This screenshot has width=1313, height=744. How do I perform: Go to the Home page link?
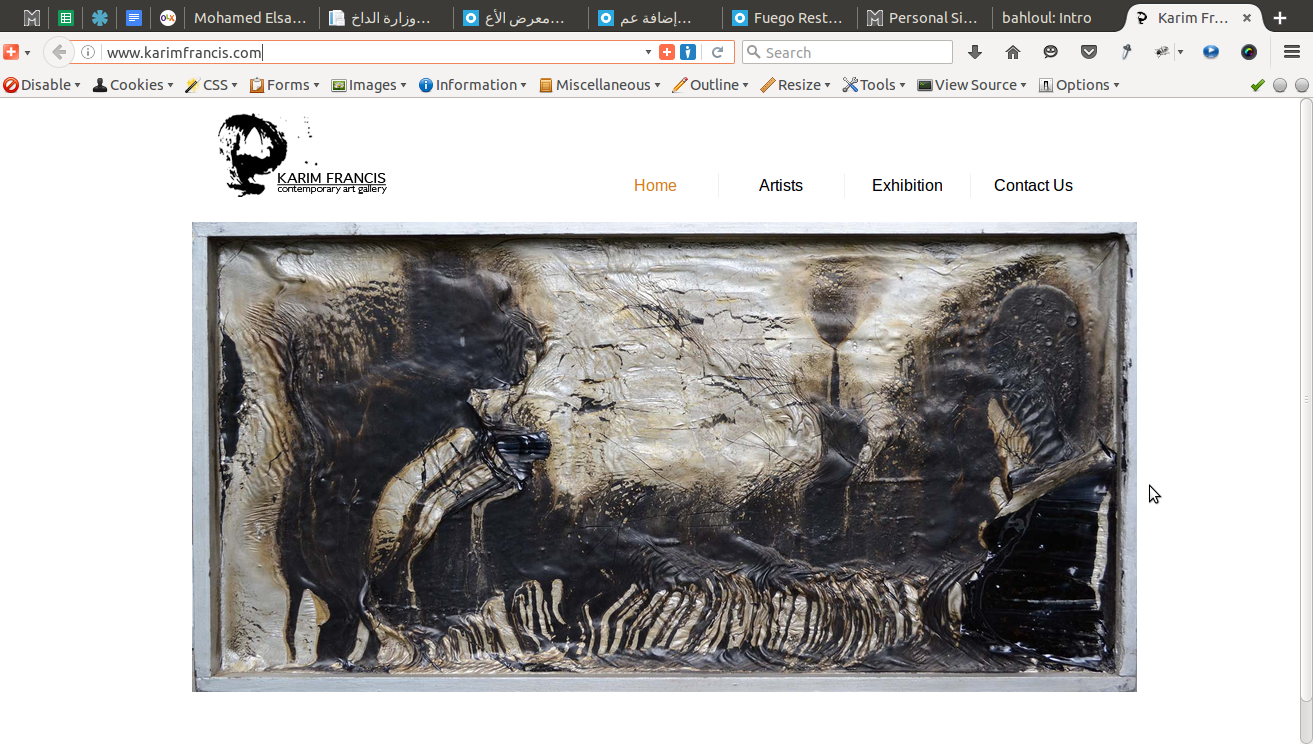click(x=655, y=185)
